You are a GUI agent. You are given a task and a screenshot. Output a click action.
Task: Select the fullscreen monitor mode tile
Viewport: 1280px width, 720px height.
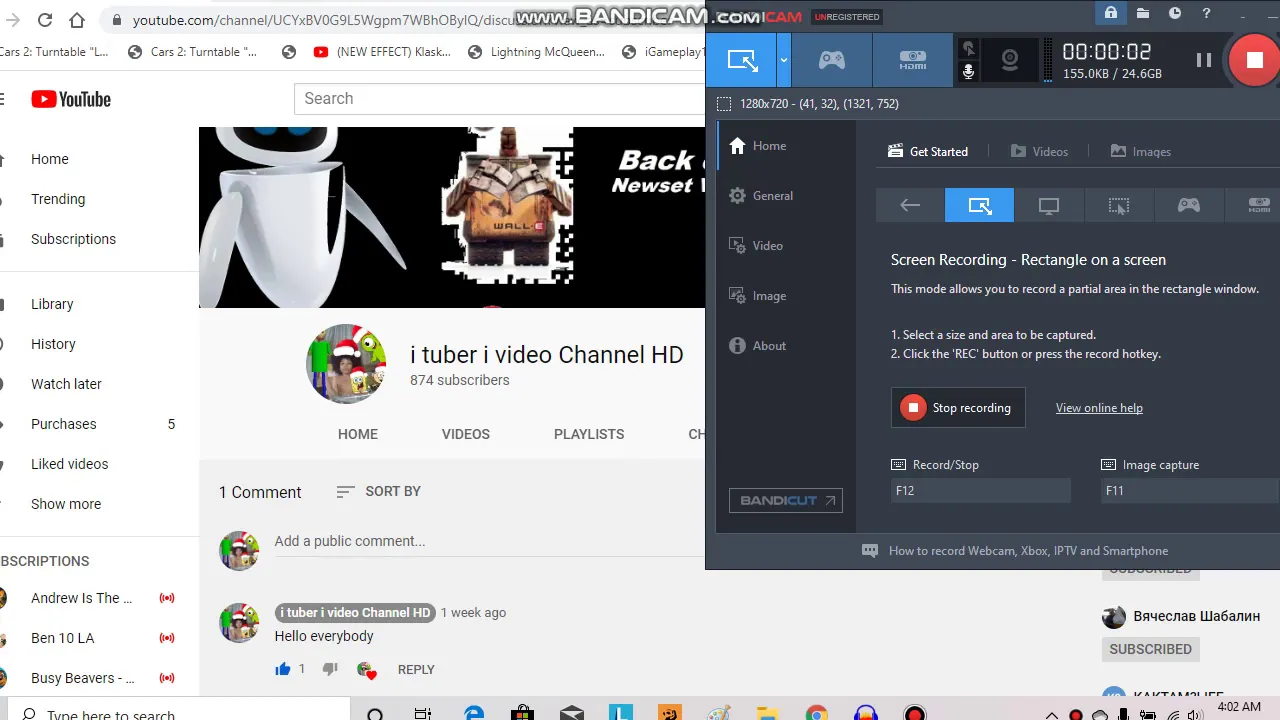[1049, 205]
